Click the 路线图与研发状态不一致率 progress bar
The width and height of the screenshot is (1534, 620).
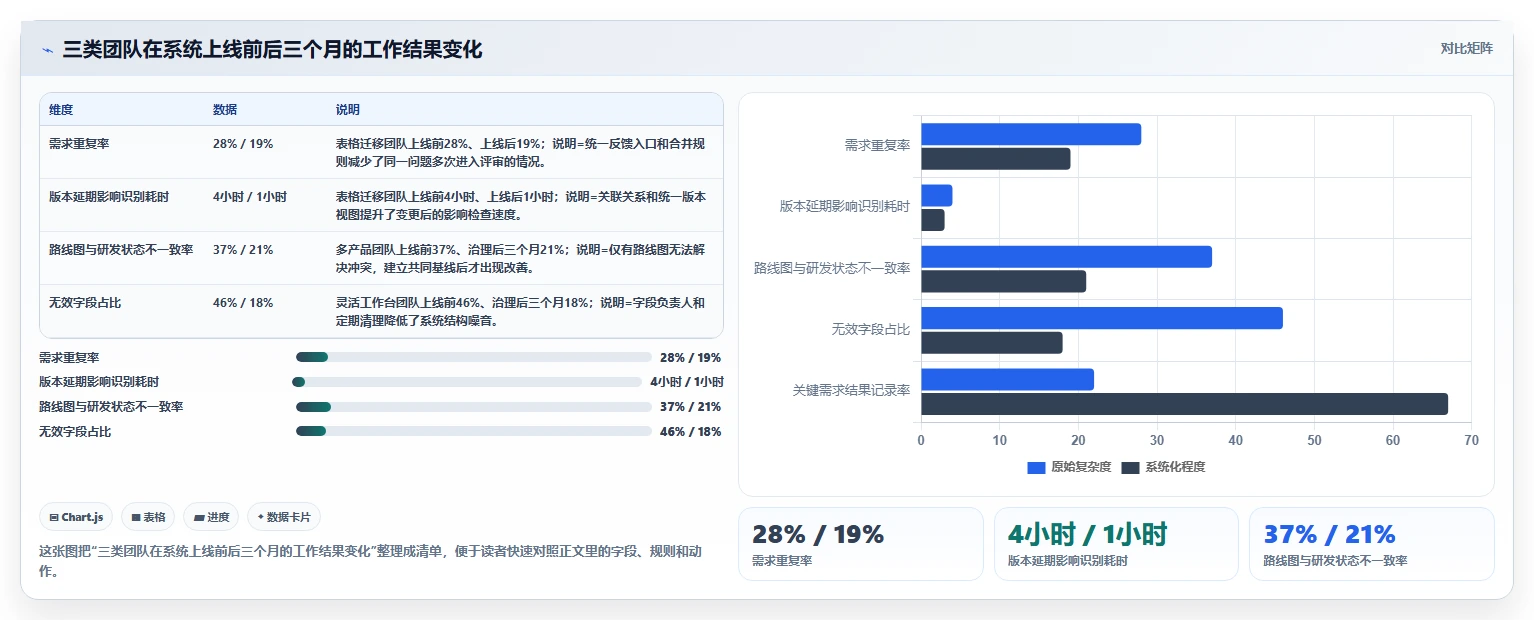tap(474, 407)
